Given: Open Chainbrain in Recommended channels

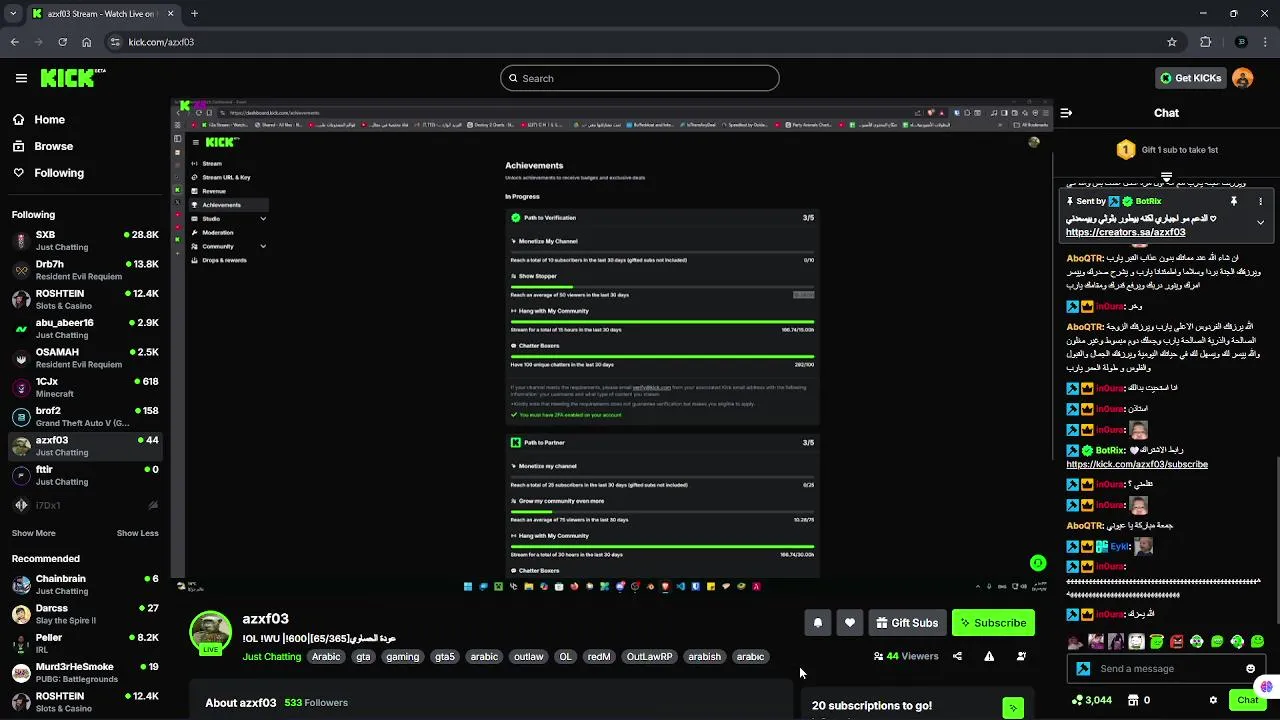Looking at the screenshot, I should tap(85, 585).
